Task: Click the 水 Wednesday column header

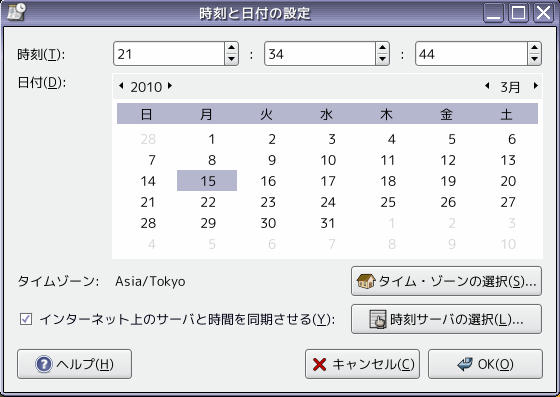Action: (326, 114)
